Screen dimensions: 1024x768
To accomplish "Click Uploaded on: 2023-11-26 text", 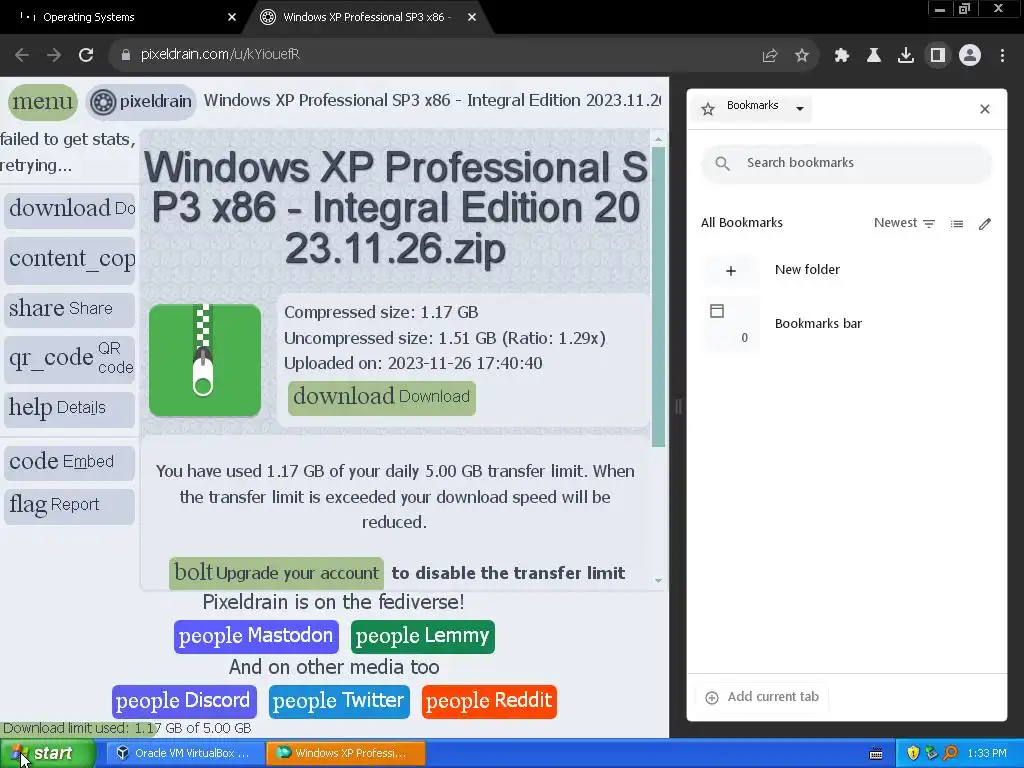I will [x=413, y=363].
